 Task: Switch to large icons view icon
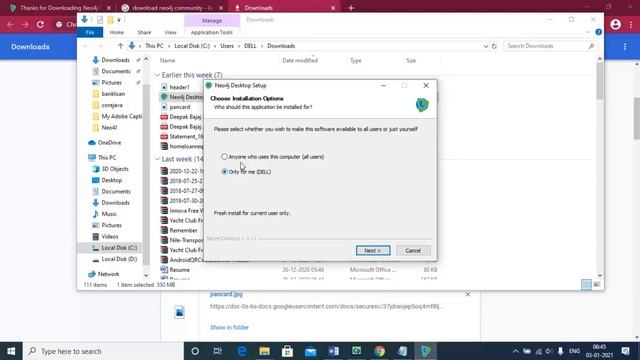[597, 284]
